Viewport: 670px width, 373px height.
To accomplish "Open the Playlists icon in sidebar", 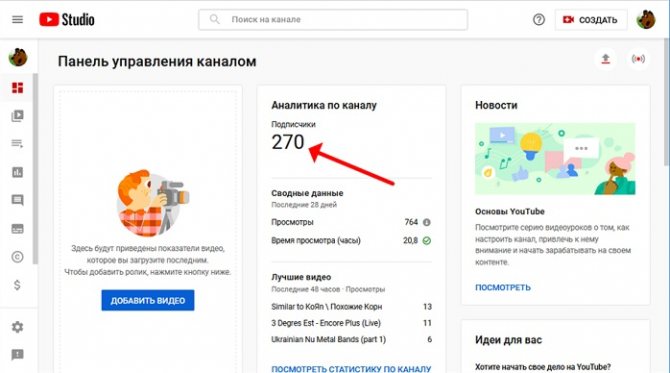I will click(18, 144).
